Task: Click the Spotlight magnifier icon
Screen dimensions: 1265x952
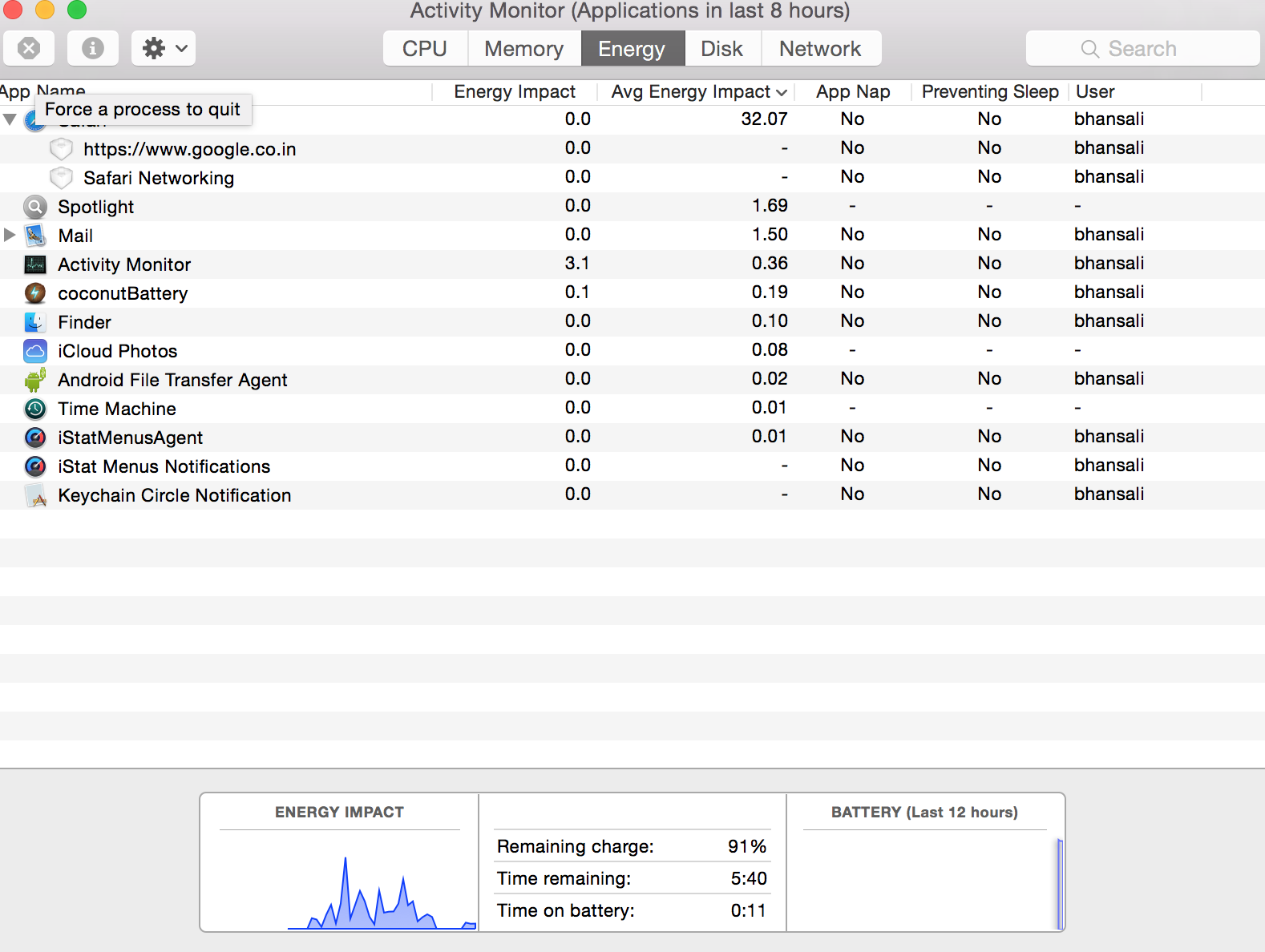Action: click(x=35, y=207)
